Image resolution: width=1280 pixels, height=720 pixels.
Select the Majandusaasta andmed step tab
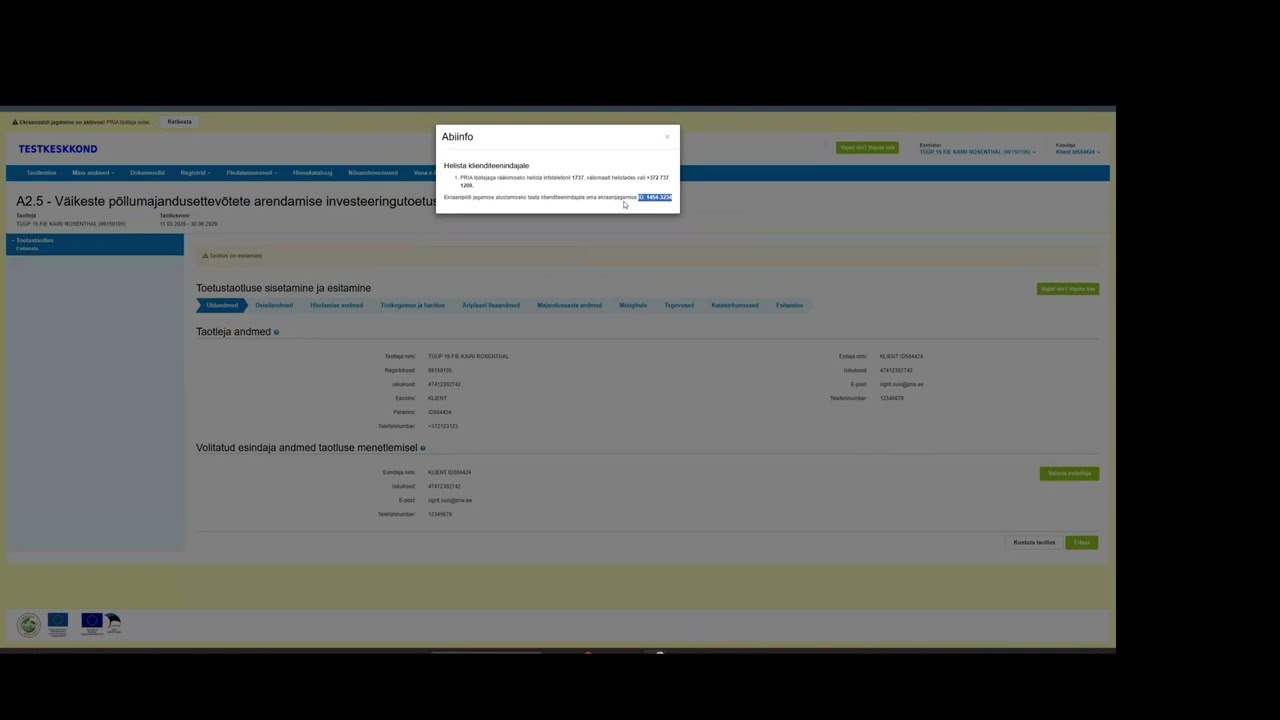569,305
